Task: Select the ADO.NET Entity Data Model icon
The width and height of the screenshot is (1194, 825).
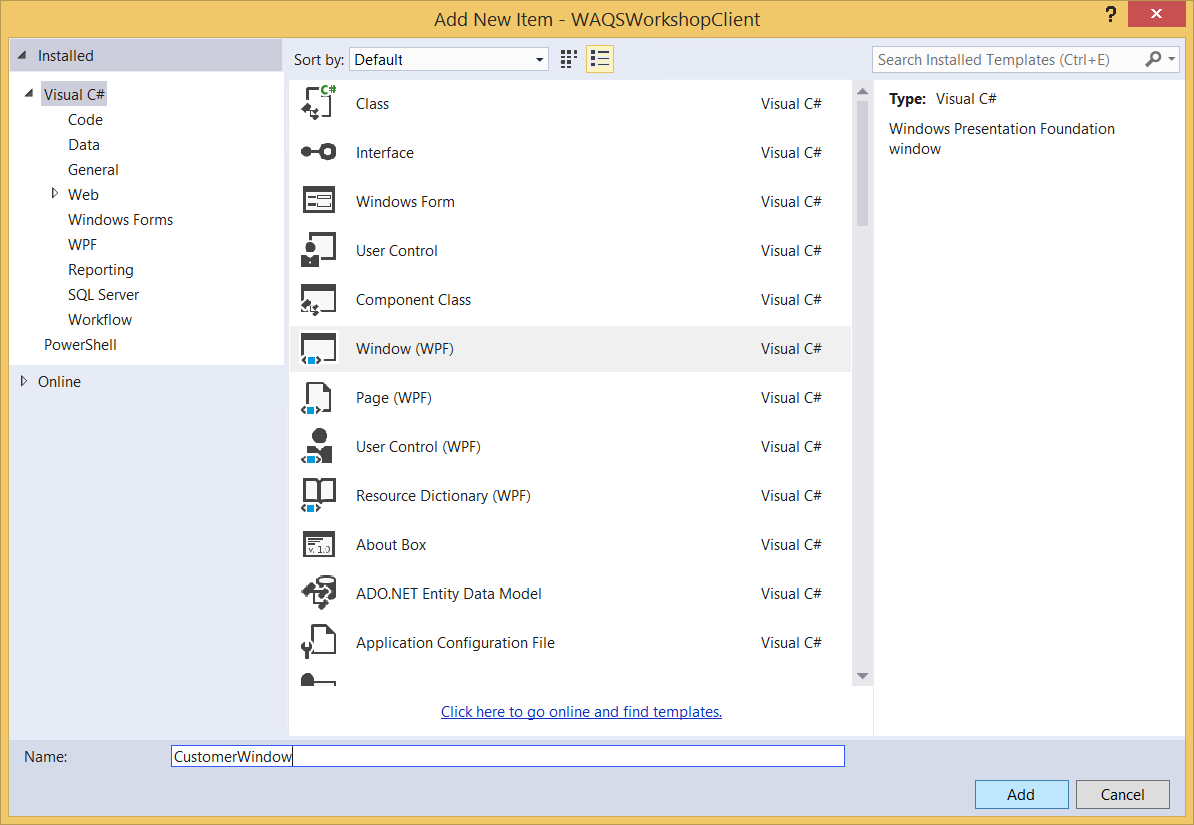Action: click(x=318, y=593)
